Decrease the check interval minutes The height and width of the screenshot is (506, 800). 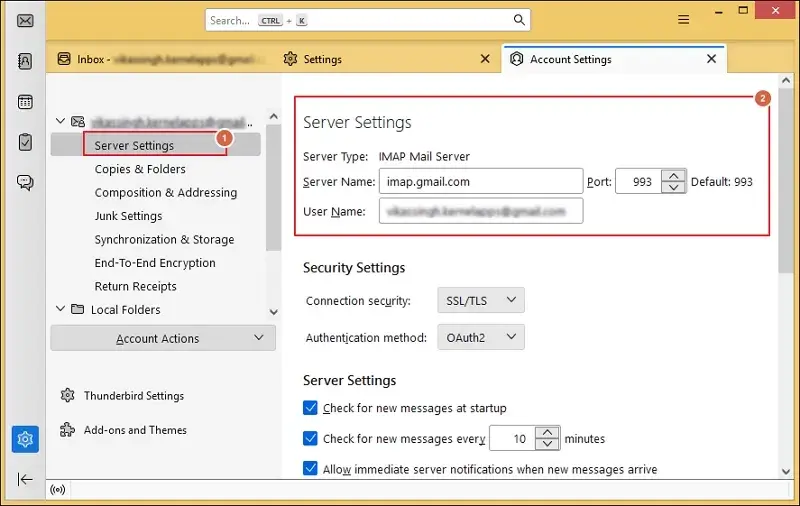547,444
